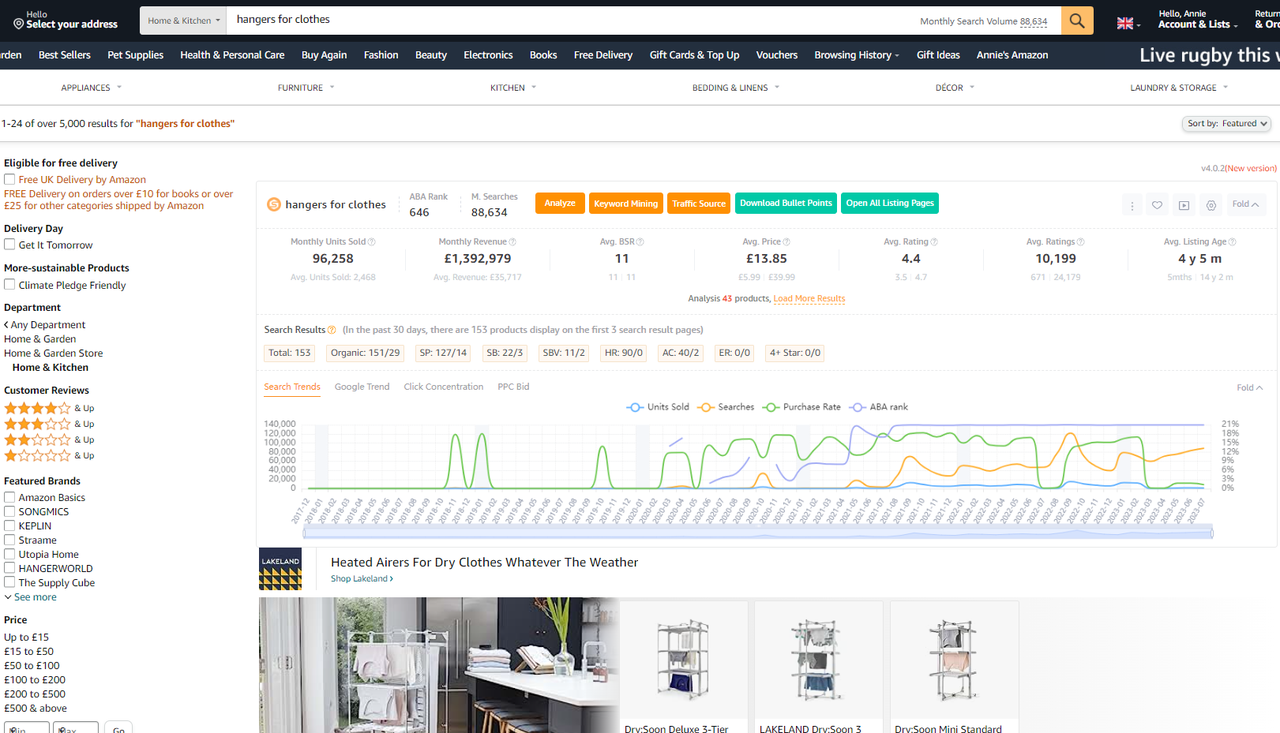The width and height of the screenshot is (1280, 733).
Task: Click Download Bullet Points button
Action: (x=786, y=203)
